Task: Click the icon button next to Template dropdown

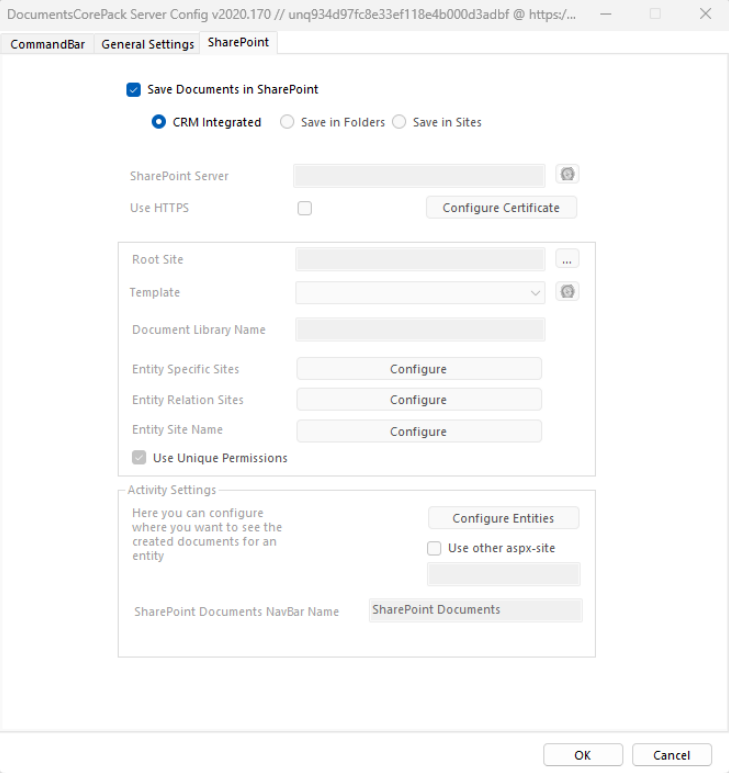Action: pyautogui.click(x=567, y=292)
